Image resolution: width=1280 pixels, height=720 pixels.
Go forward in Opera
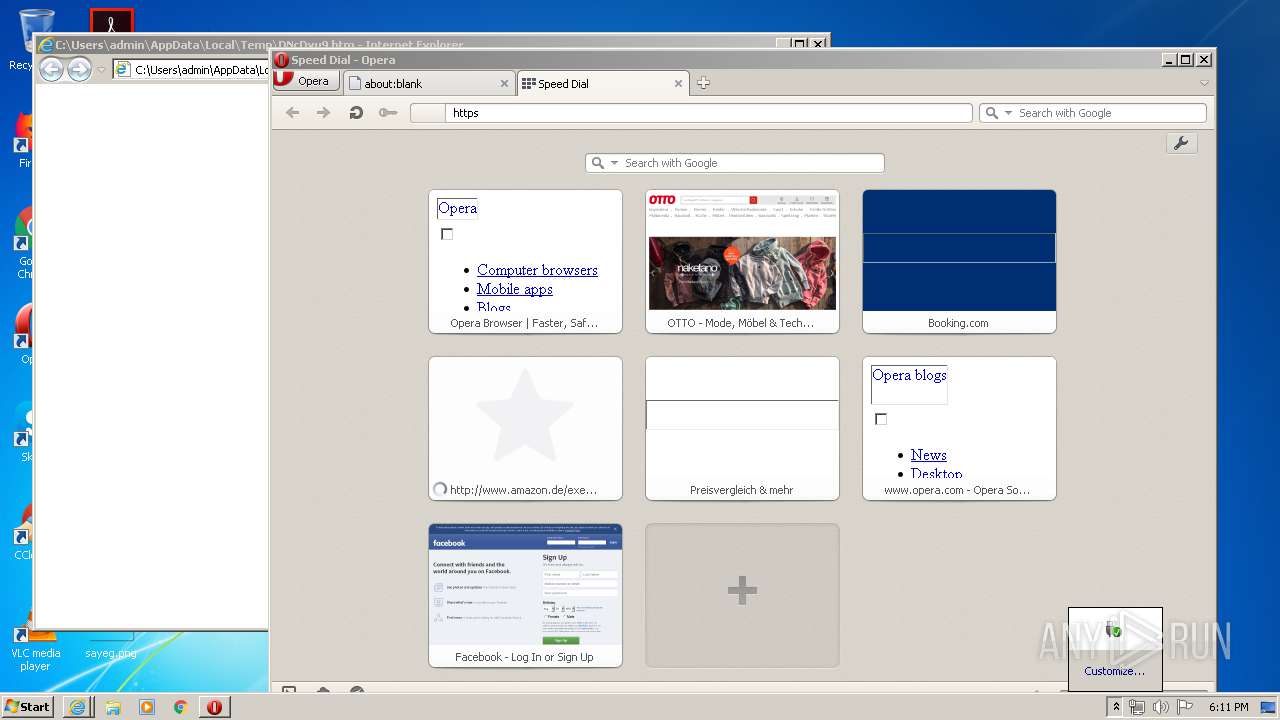[x=323, y=113]
